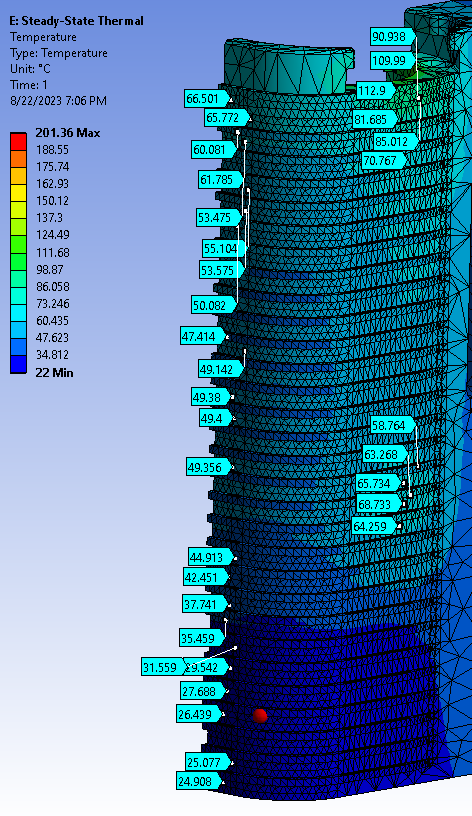The width and height of the screenshot is (472, 816).
Task: Click the yellow legend band beside 150.12
Action: coord(18,193)
